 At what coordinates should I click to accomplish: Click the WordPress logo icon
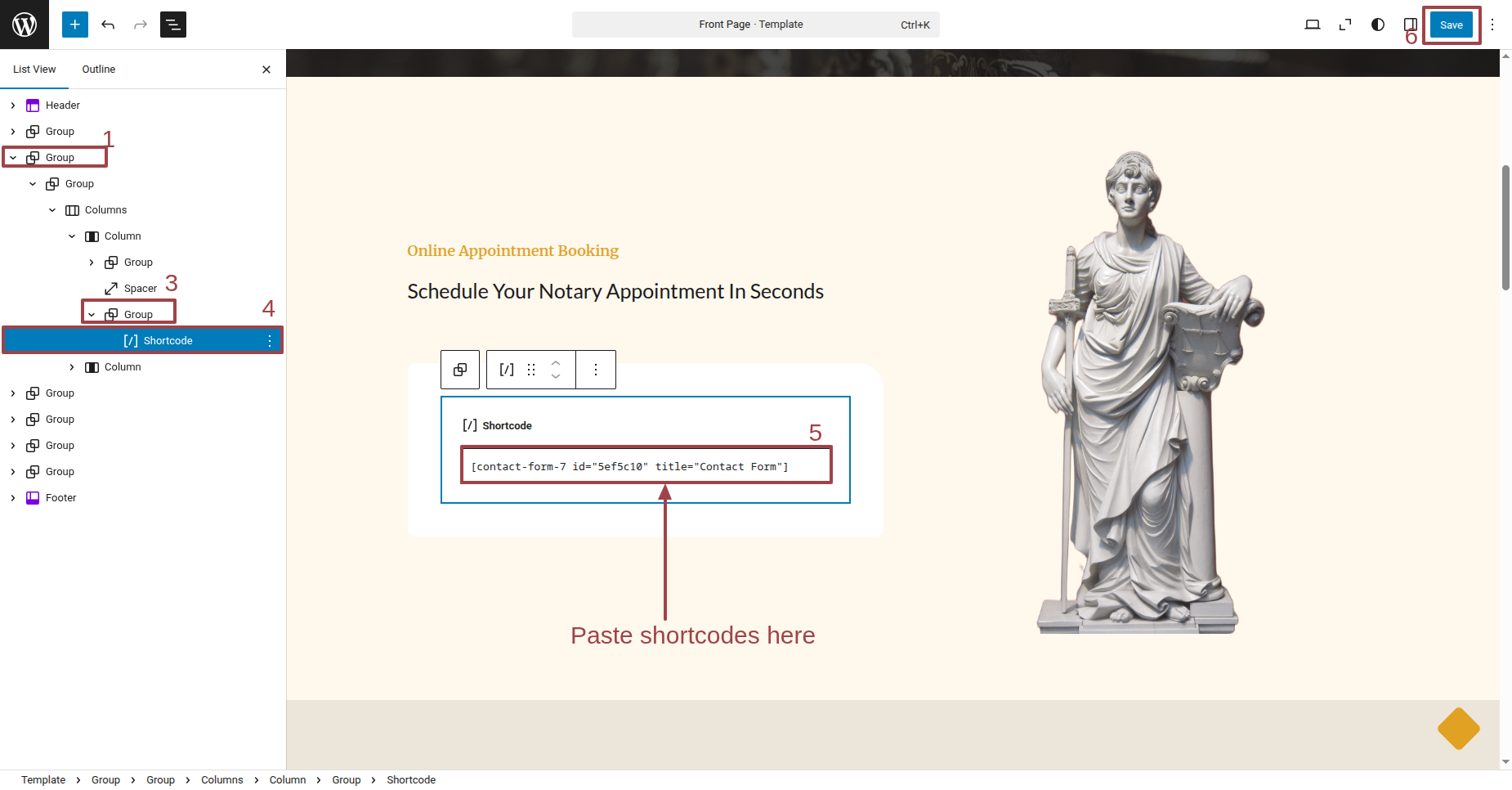coord(25,25)
